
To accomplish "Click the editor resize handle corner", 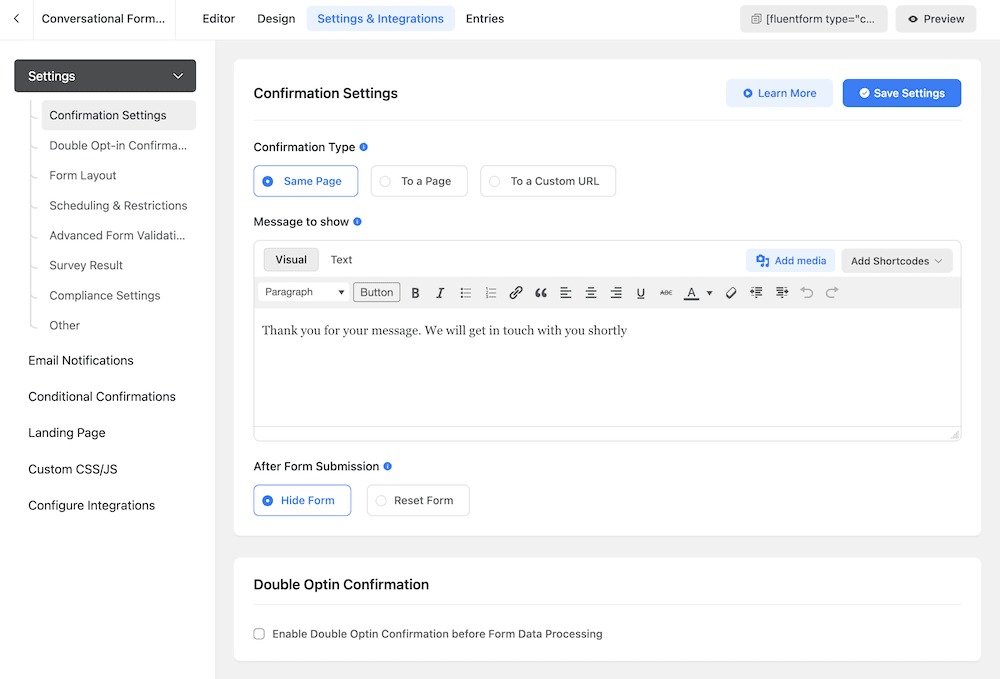I will tap(955, 435).
